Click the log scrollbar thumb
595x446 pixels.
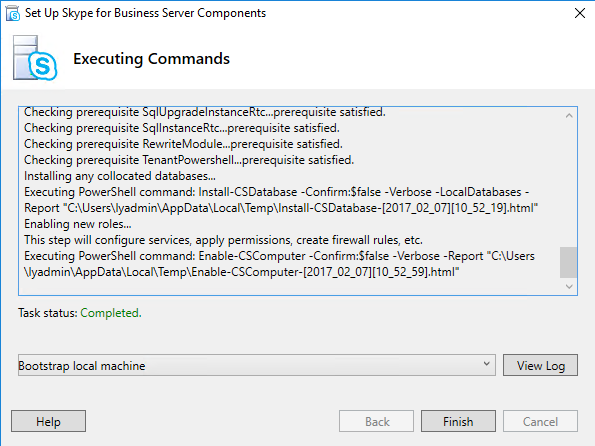click(569, 263)
